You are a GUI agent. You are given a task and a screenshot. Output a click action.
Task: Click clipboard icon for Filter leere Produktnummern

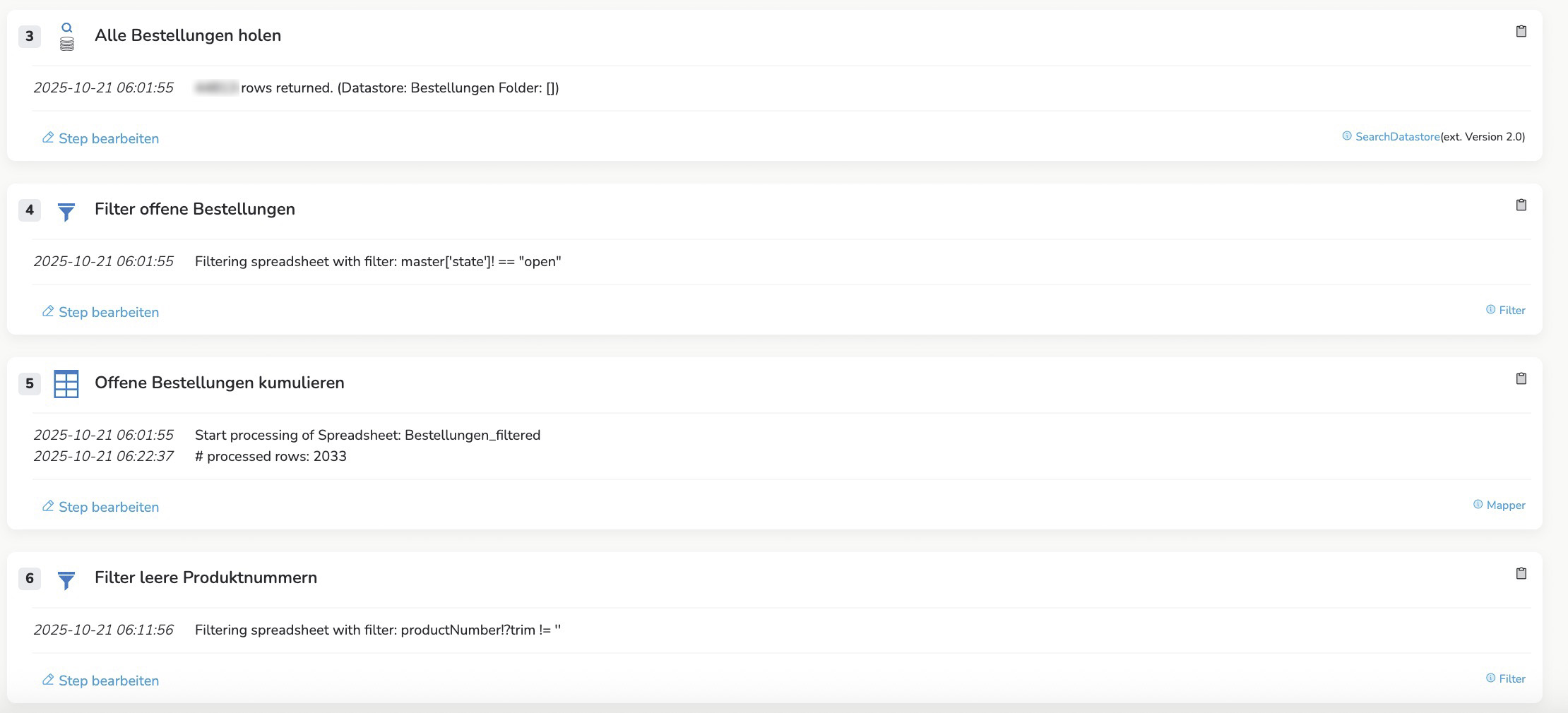pos(1521,574)
